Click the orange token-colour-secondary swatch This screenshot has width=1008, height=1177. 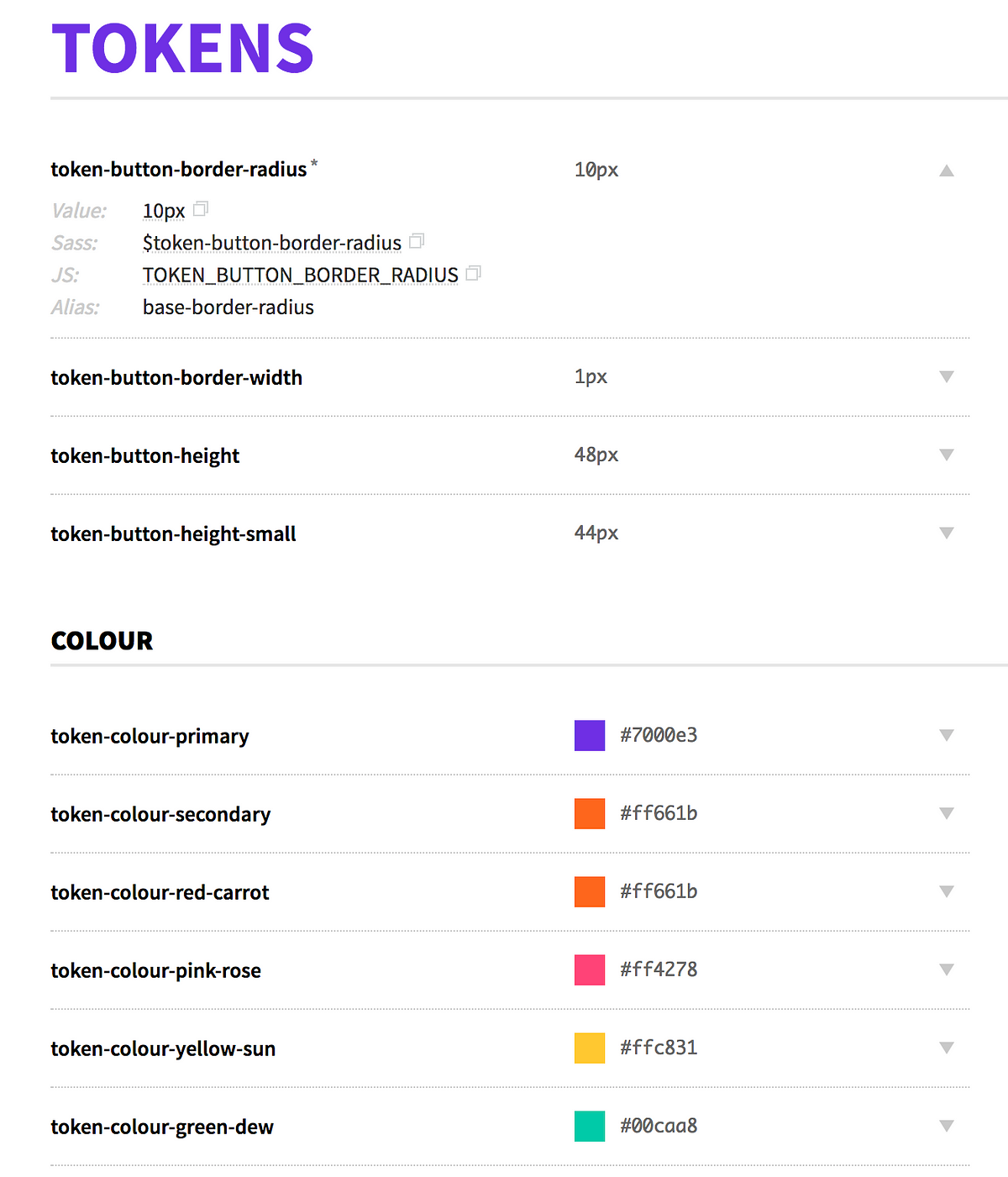tap(589, 813)
